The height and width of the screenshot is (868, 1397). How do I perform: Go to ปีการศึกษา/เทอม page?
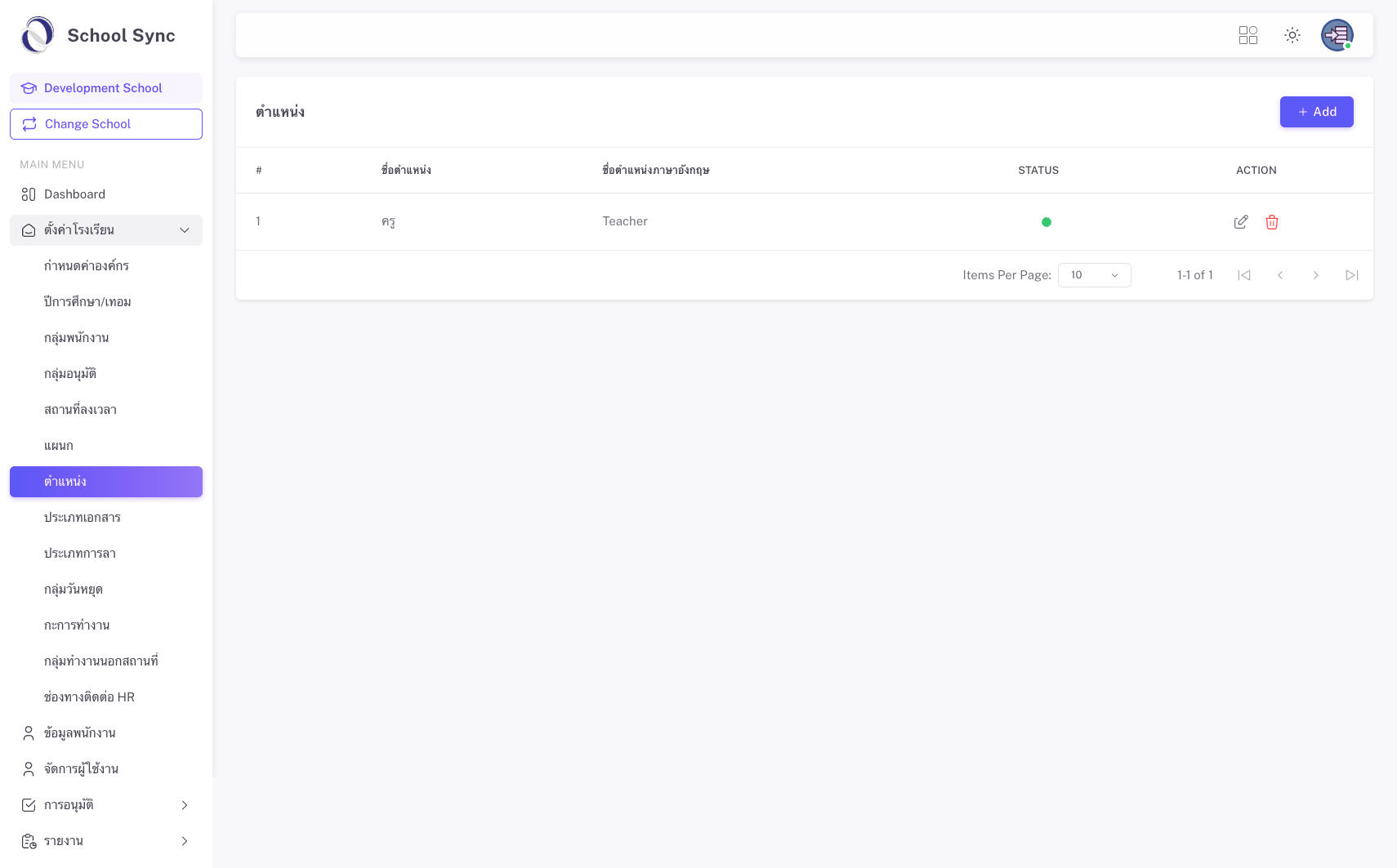(106, 302)
